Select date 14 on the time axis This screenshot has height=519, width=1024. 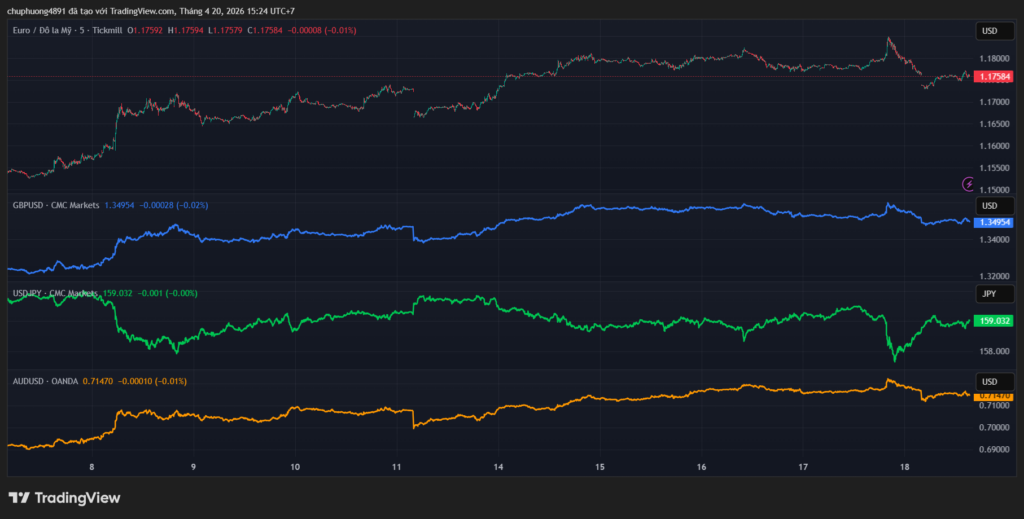pos(498,466)
